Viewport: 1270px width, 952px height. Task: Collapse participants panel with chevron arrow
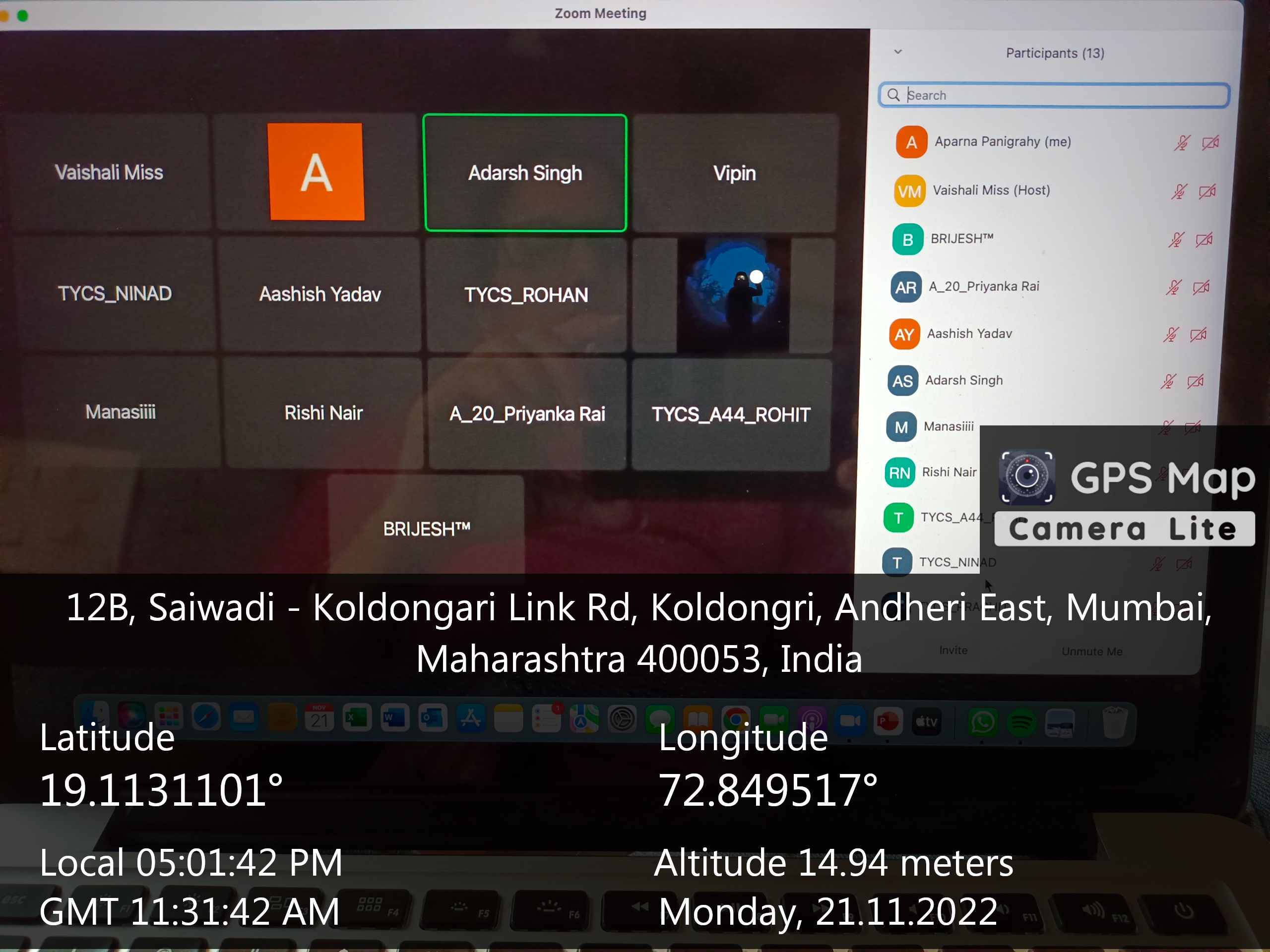(x=898, y=52)
